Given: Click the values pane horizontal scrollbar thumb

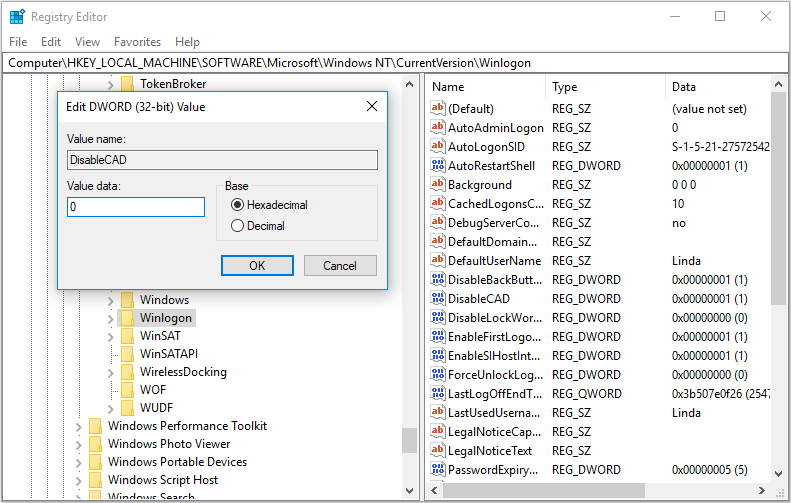Looking at the screenshot, I should (x=544, y=490).
